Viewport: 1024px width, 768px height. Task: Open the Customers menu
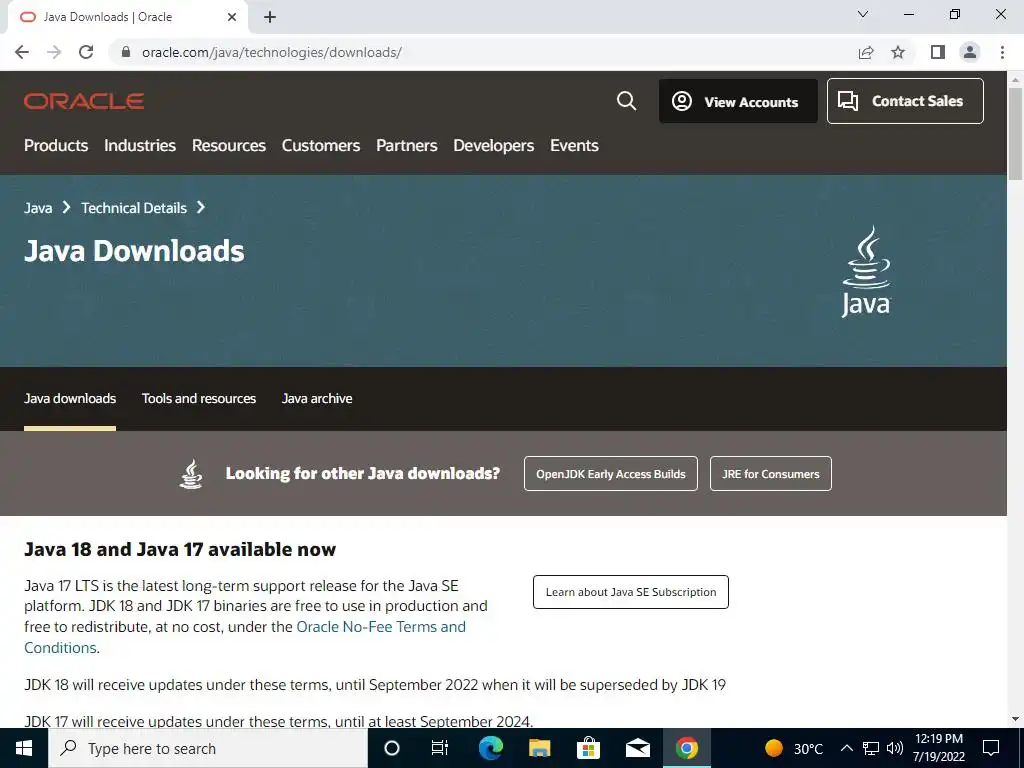tap(321, 146)
